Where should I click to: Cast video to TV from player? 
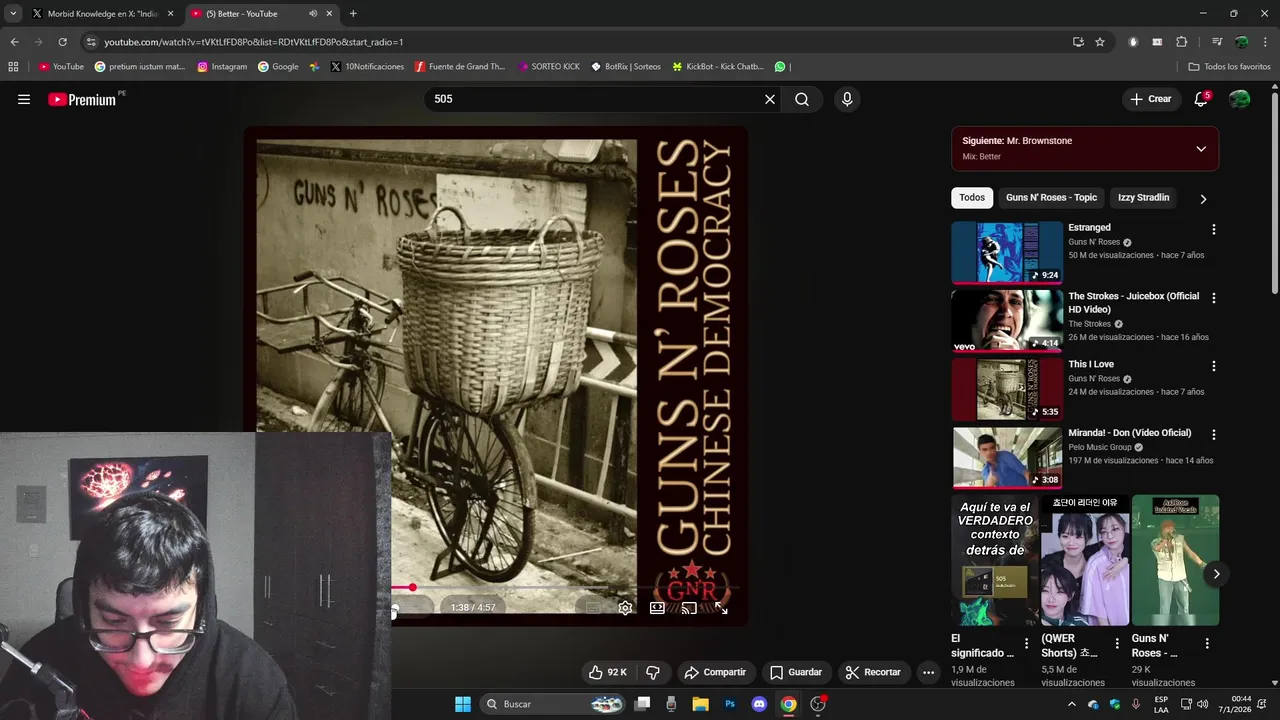click(689, 607)
